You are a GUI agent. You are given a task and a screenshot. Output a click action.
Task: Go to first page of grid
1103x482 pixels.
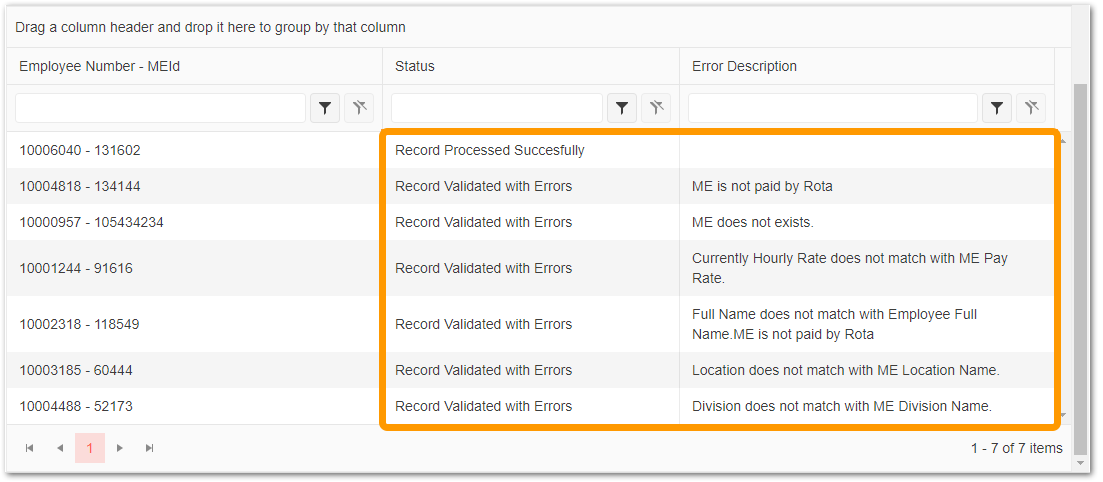[x=30, y=448]
